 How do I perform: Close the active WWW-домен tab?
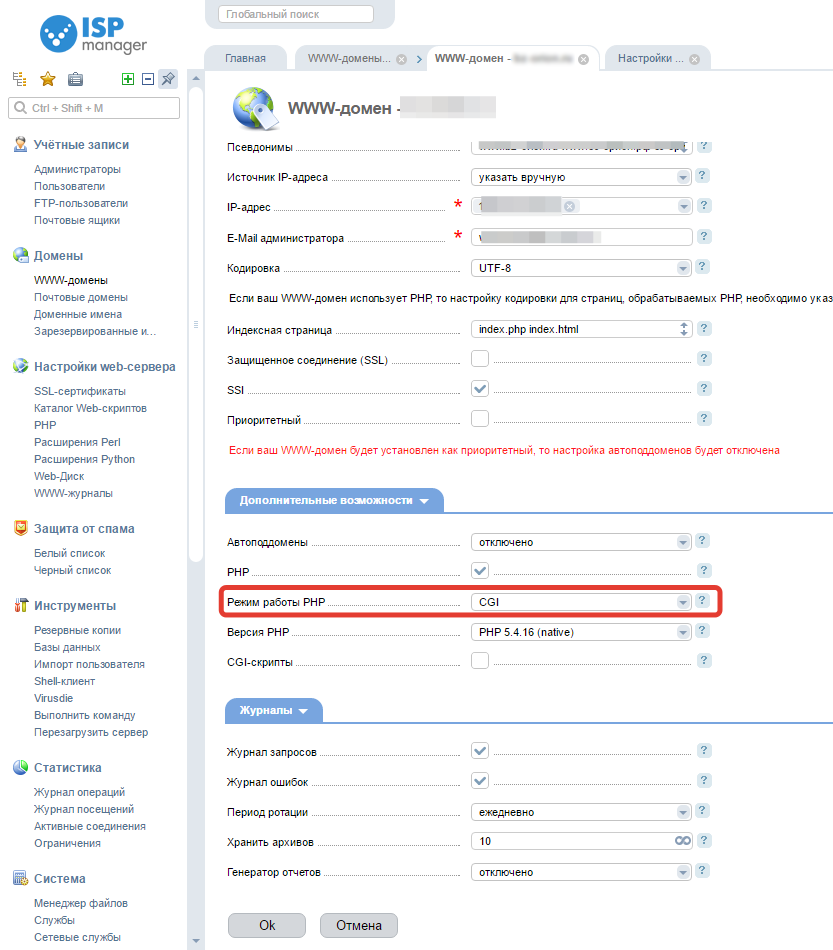(583, 59)
